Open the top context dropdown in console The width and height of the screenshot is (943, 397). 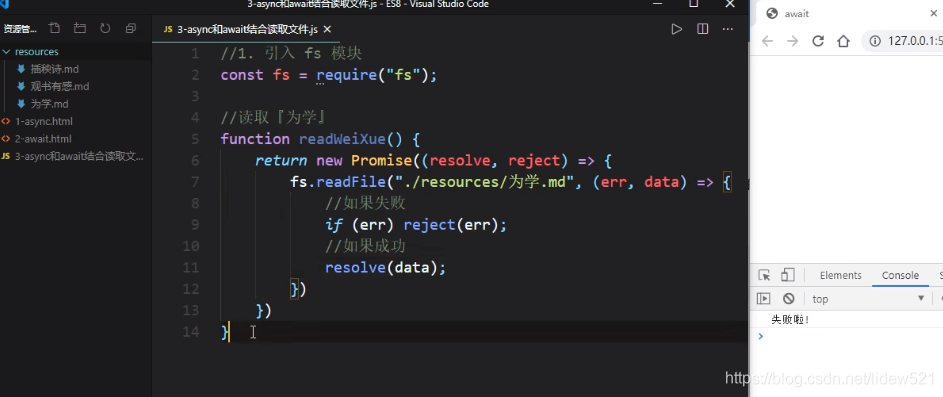(868, 299)
